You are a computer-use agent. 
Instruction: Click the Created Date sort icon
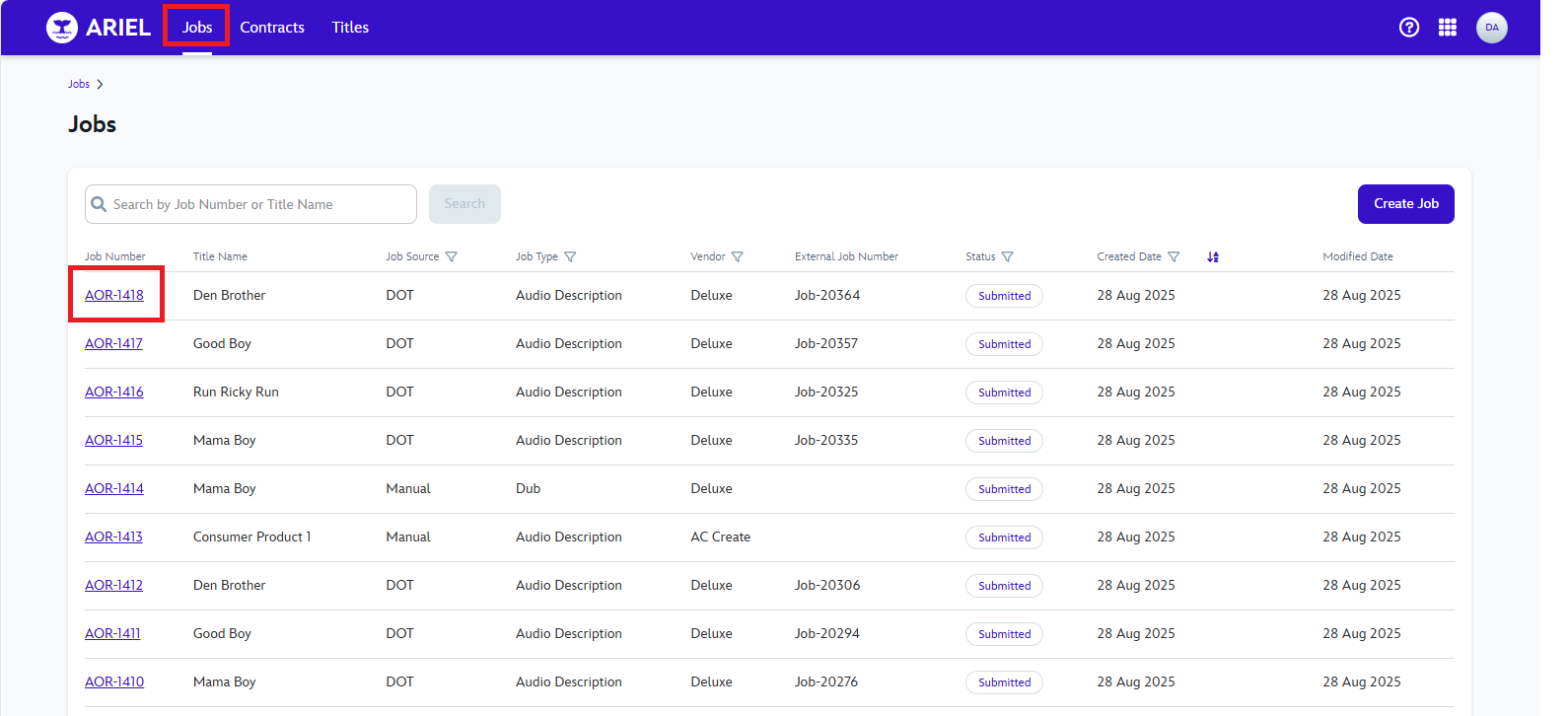[x=1213, y=256]
